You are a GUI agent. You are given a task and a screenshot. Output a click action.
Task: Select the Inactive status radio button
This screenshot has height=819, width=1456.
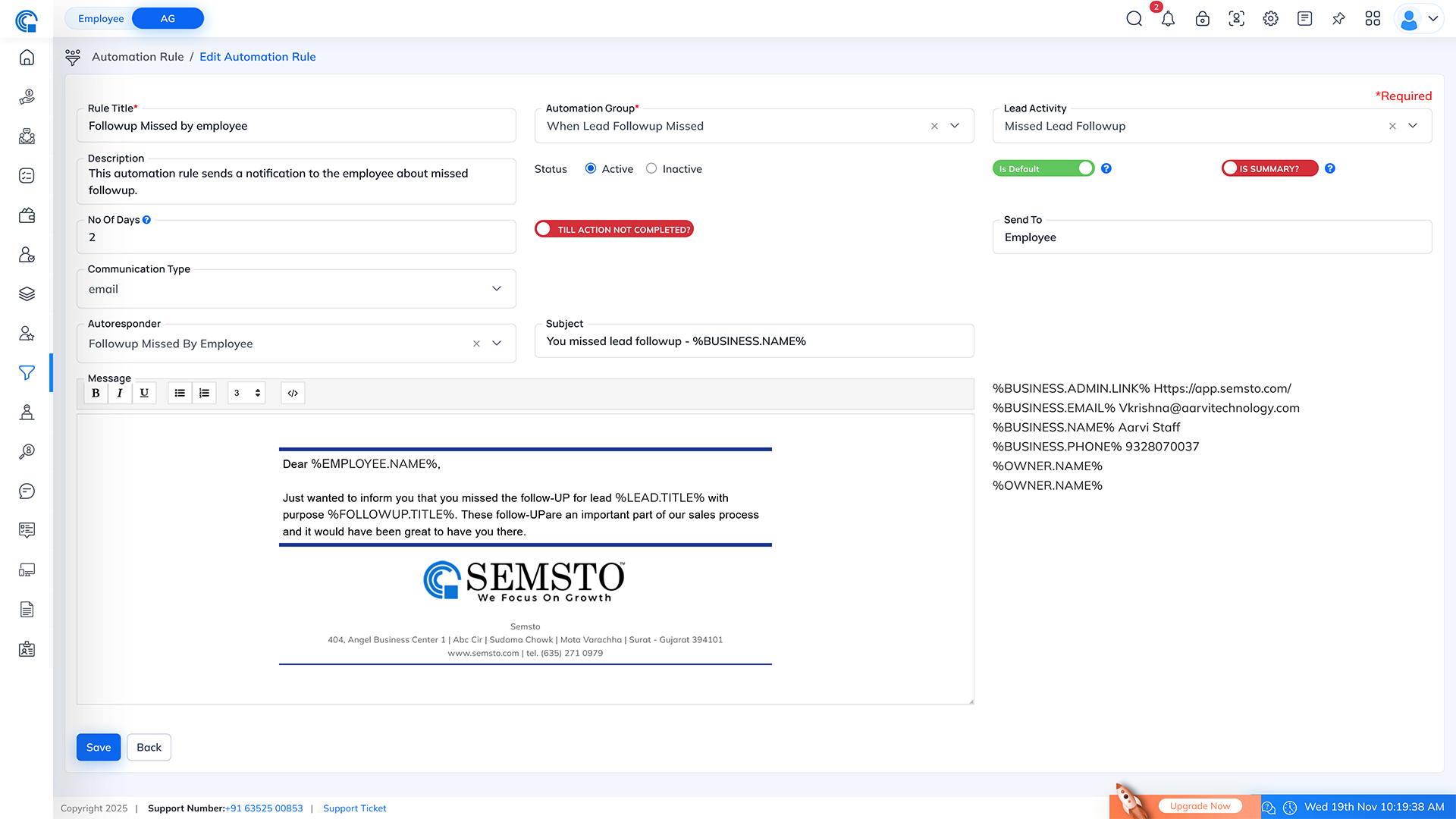(651, 168)
